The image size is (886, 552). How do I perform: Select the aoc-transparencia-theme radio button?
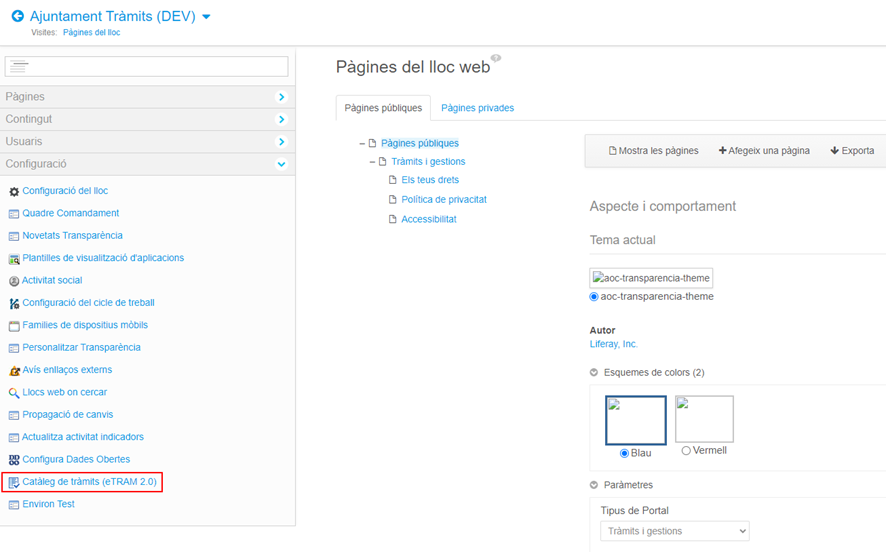pos(594,297)
